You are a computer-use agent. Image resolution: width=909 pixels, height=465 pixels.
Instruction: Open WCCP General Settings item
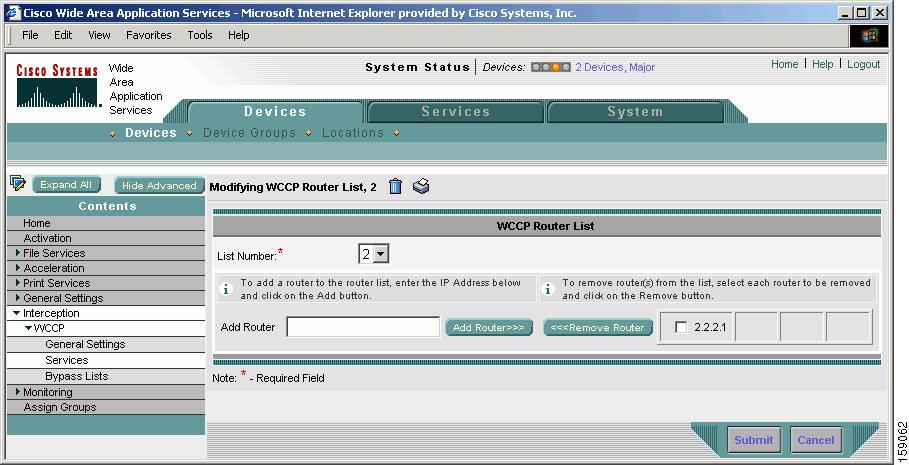85,344
